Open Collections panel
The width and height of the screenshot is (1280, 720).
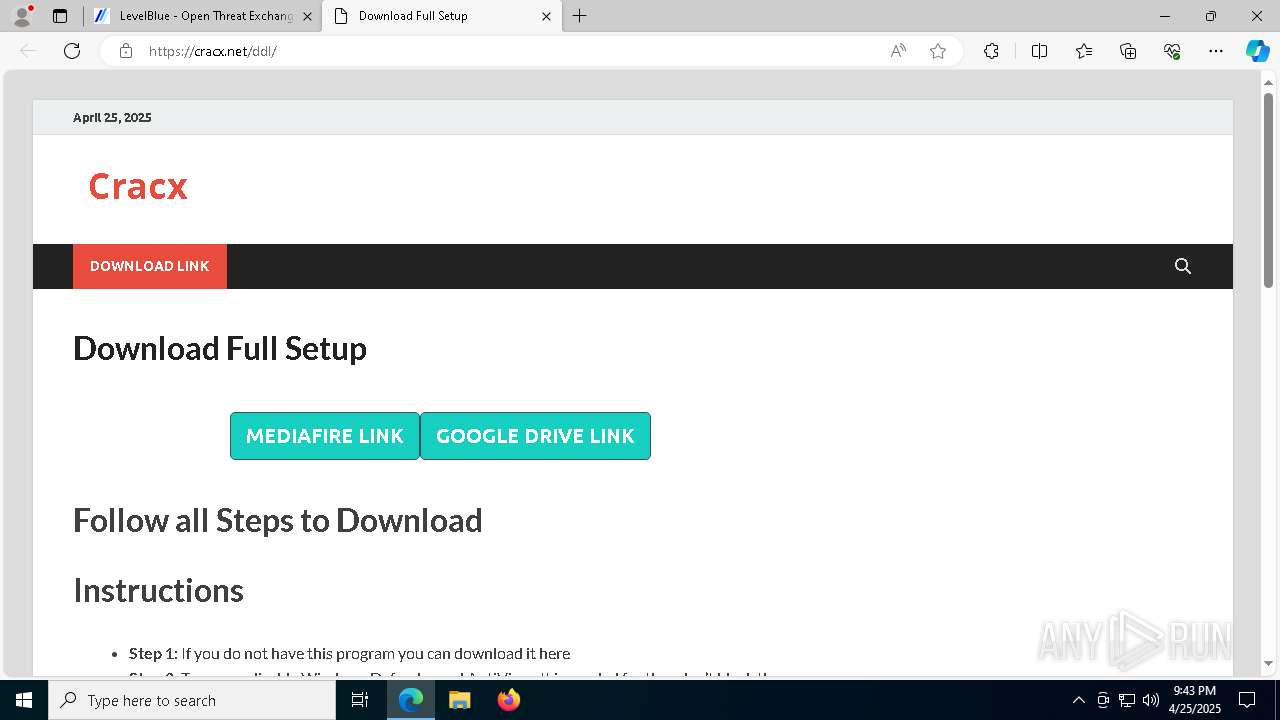click(x=1128, y=51)
